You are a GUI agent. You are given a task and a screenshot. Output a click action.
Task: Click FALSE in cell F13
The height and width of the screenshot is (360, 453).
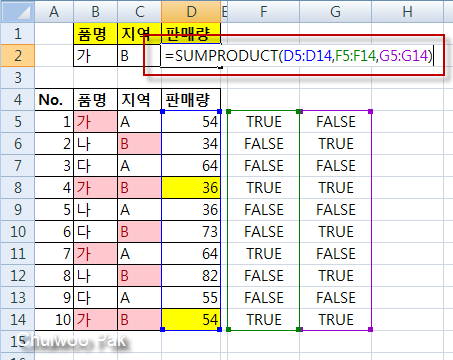264,298
